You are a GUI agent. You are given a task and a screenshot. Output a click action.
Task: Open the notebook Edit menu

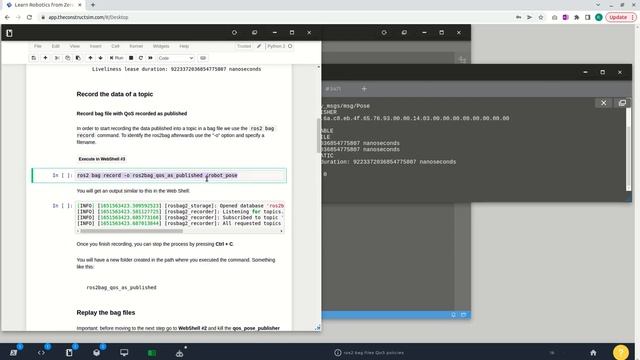click(x=56, y=46)
